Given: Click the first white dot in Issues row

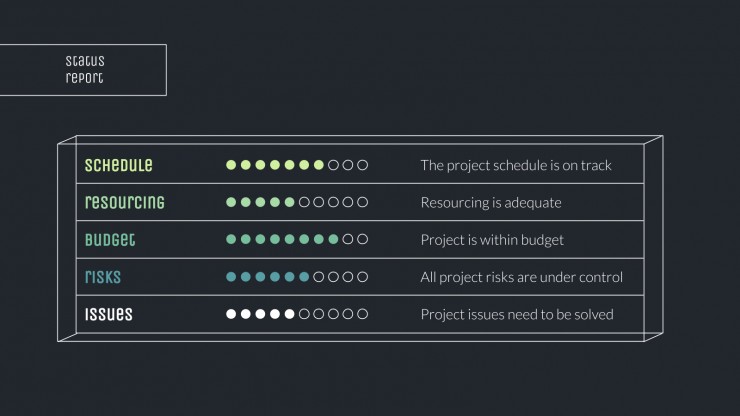Looking at the screenshot, I should pyautogui.click(x=231, y=314).
